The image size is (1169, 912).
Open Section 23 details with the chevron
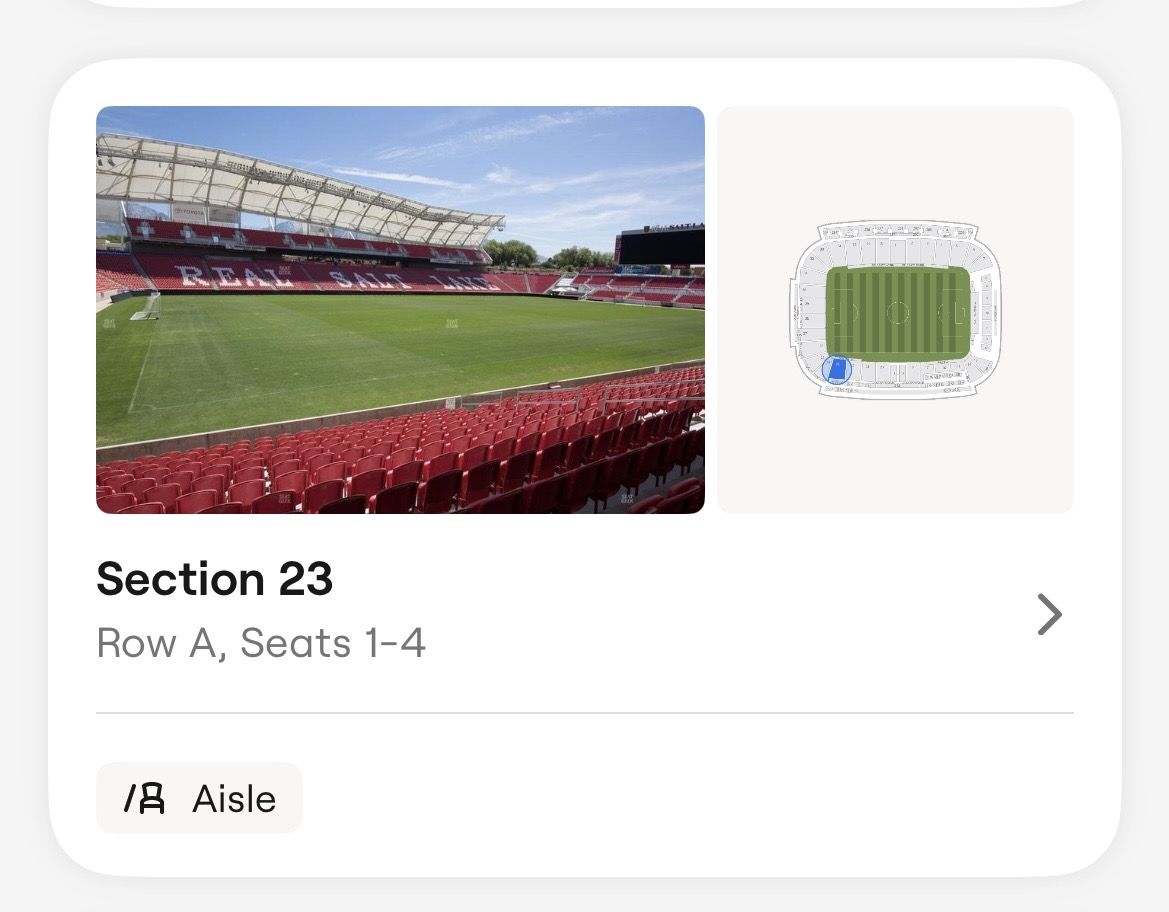tap(1049, 615)
